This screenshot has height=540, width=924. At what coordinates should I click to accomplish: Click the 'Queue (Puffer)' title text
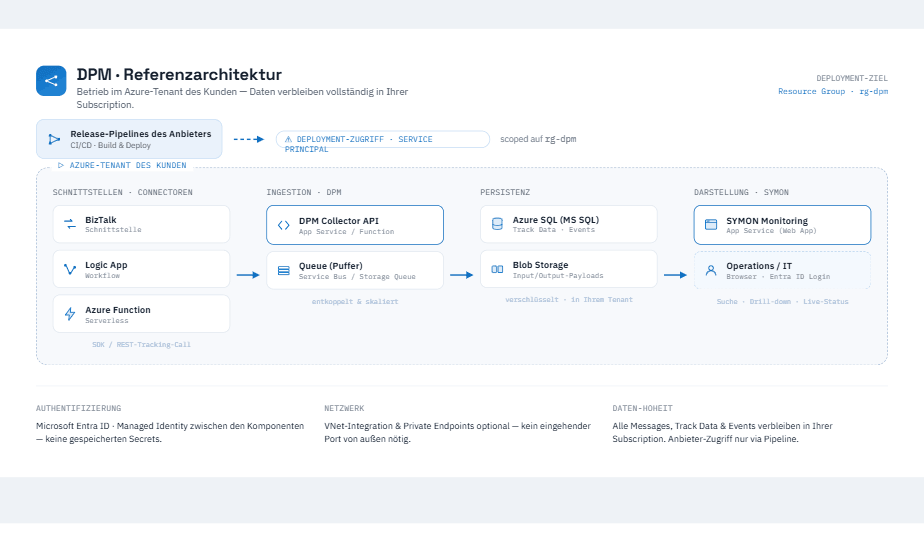(x=331, y=266)
